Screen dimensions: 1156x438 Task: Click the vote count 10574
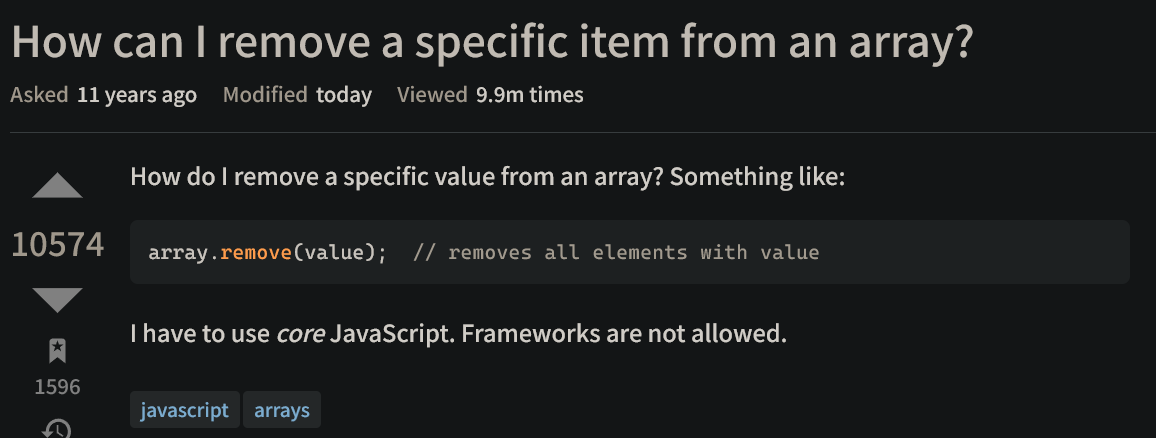(x=58, y=244)
